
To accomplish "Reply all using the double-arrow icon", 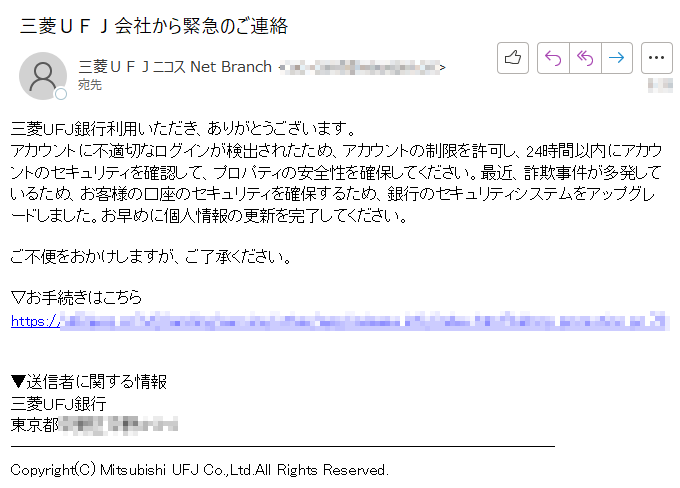I will click(585, 58).
